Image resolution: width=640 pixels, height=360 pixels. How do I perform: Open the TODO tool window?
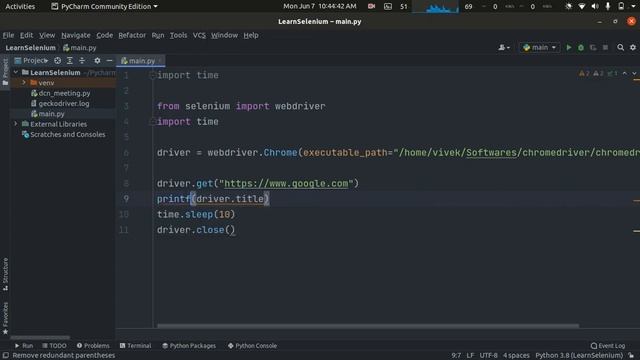54,345
